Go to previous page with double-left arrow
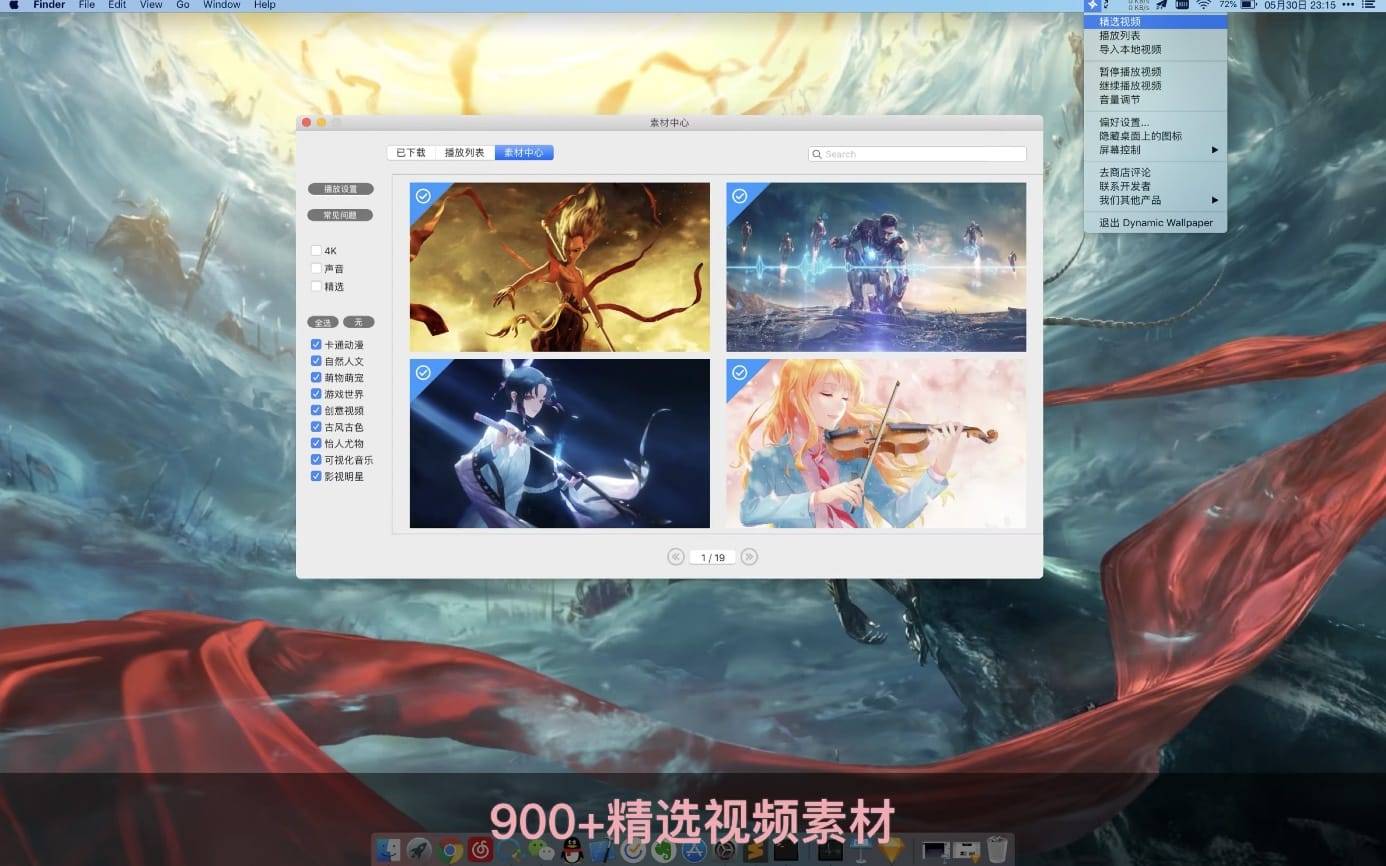Viewport: 1386px width, 866px height. 676,557
